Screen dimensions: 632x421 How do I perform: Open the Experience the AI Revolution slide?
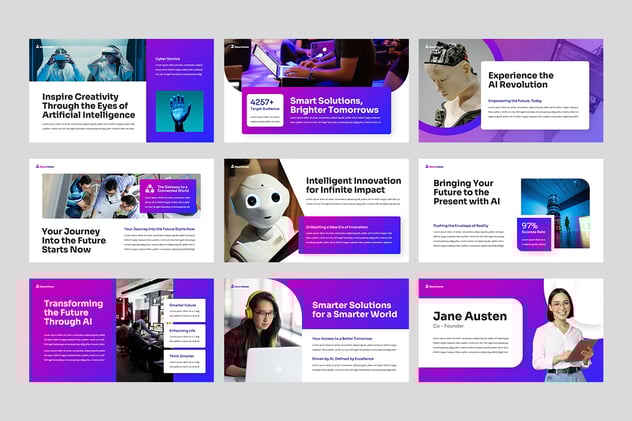click(510, 90)
